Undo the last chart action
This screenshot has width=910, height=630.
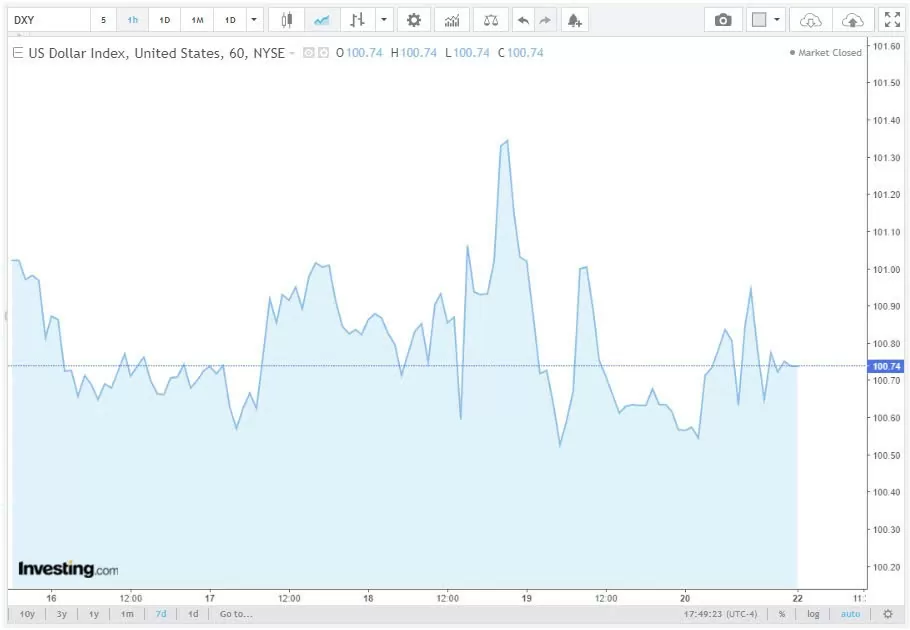pos(523,20)
